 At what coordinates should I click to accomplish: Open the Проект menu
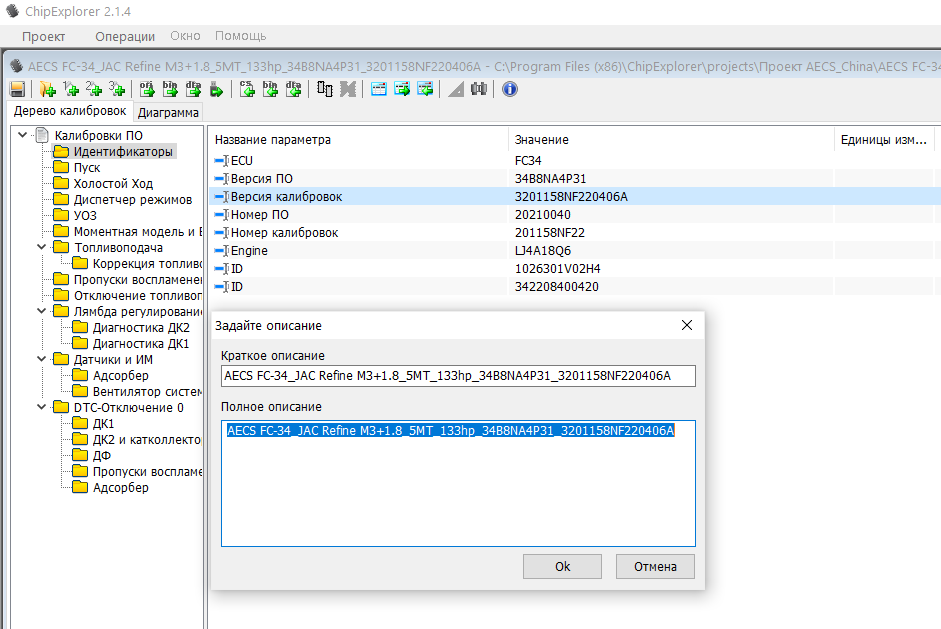44,36
